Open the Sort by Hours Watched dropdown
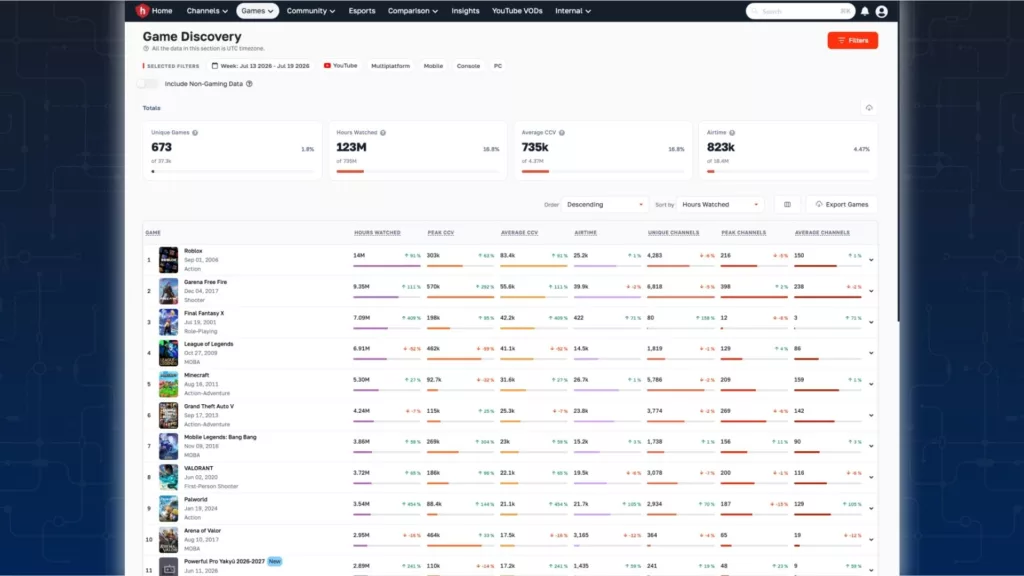The image size is (1024, 576). pyautogui.click(x=720, y=204)
